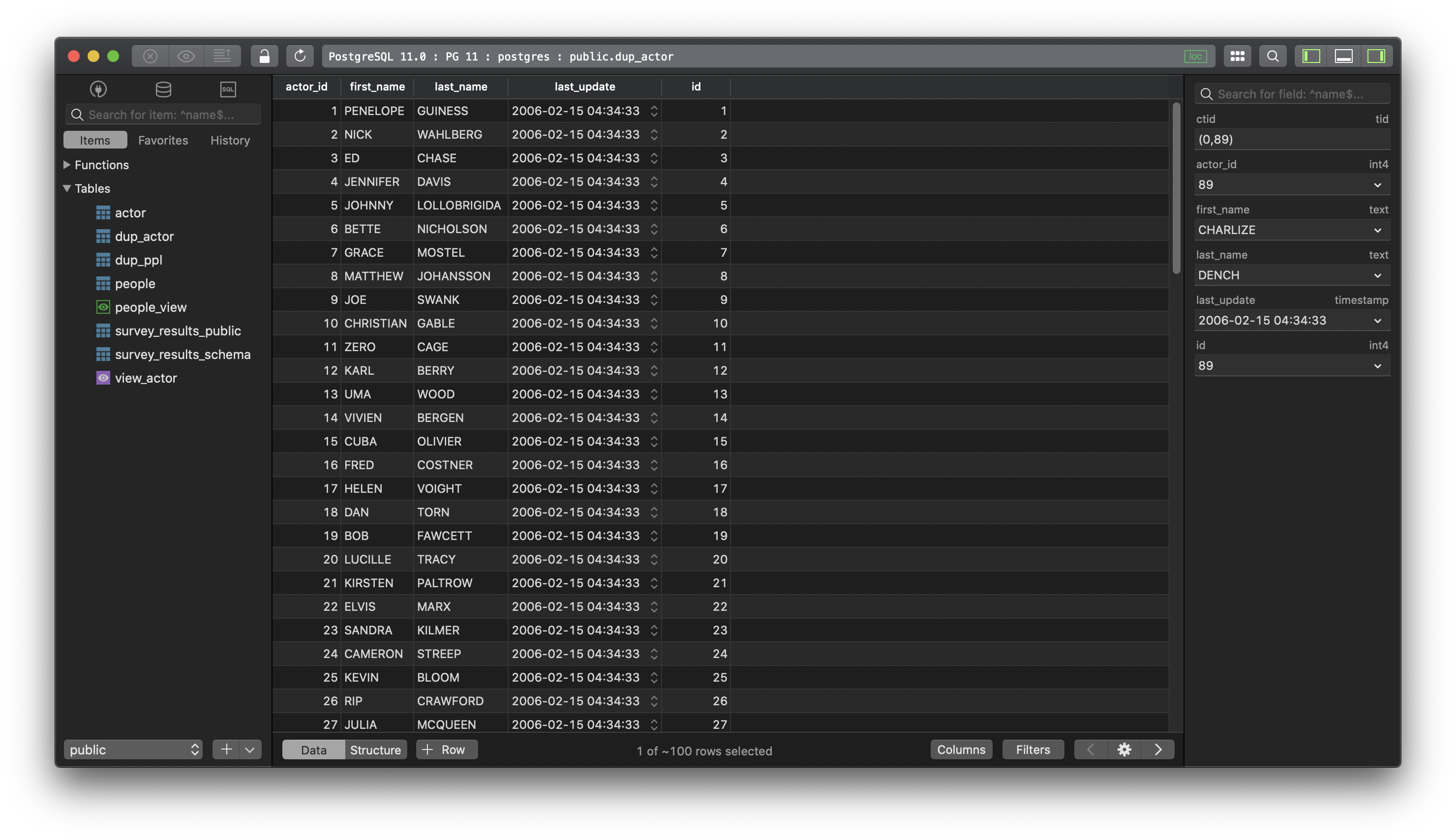This screenshot has width=1456, height=840.
Task: Switch to the History tab
Action: pos(230,140)
